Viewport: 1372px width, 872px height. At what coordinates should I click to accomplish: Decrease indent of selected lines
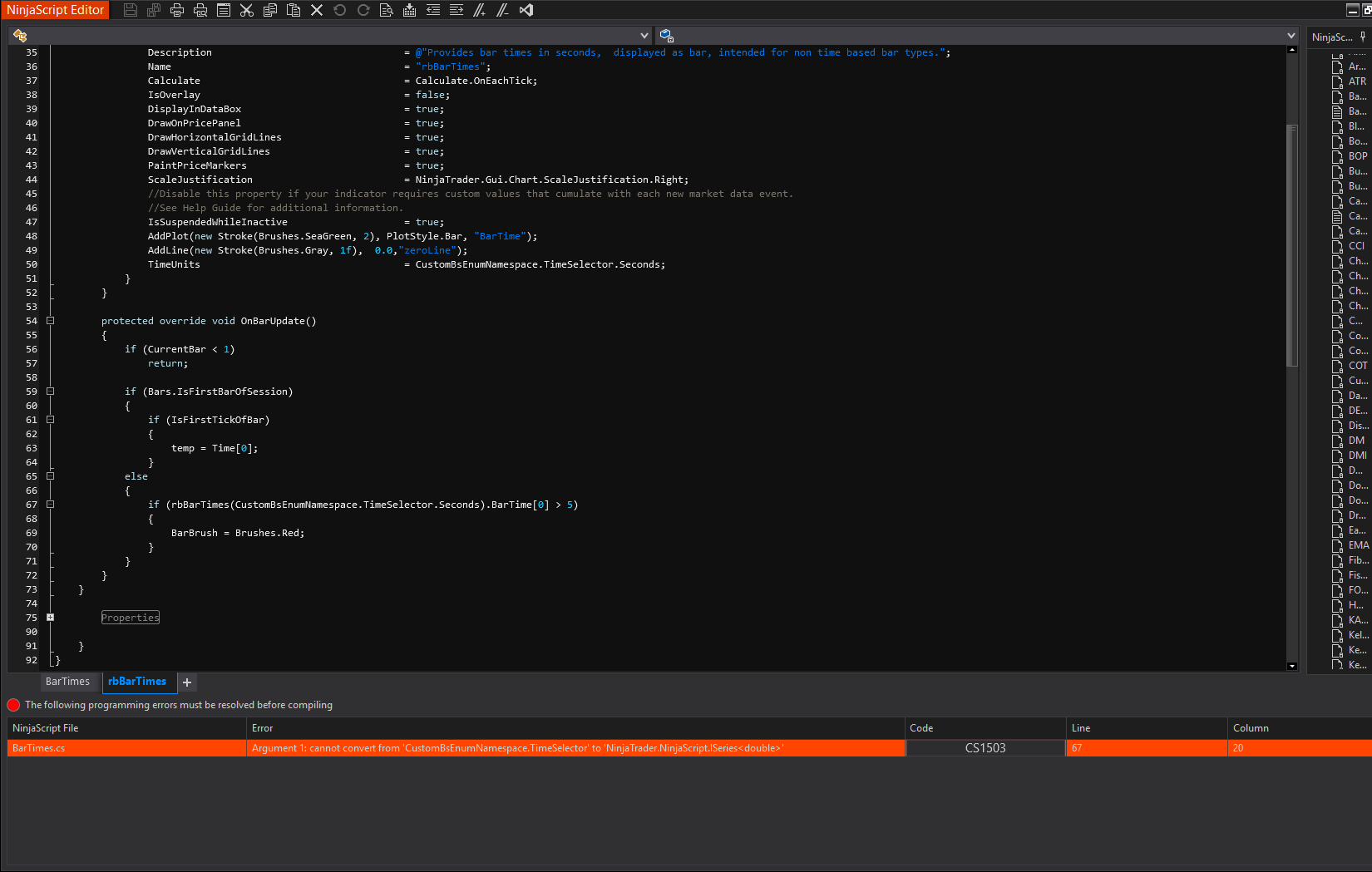[x=433, y=10]
